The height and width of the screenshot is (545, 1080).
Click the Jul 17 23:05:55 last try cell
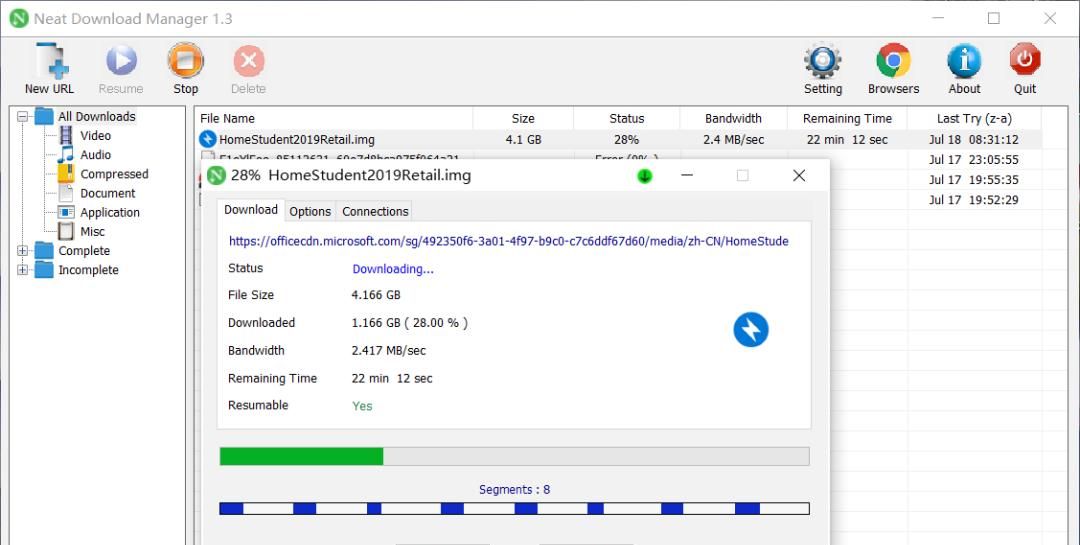[973, 159]
